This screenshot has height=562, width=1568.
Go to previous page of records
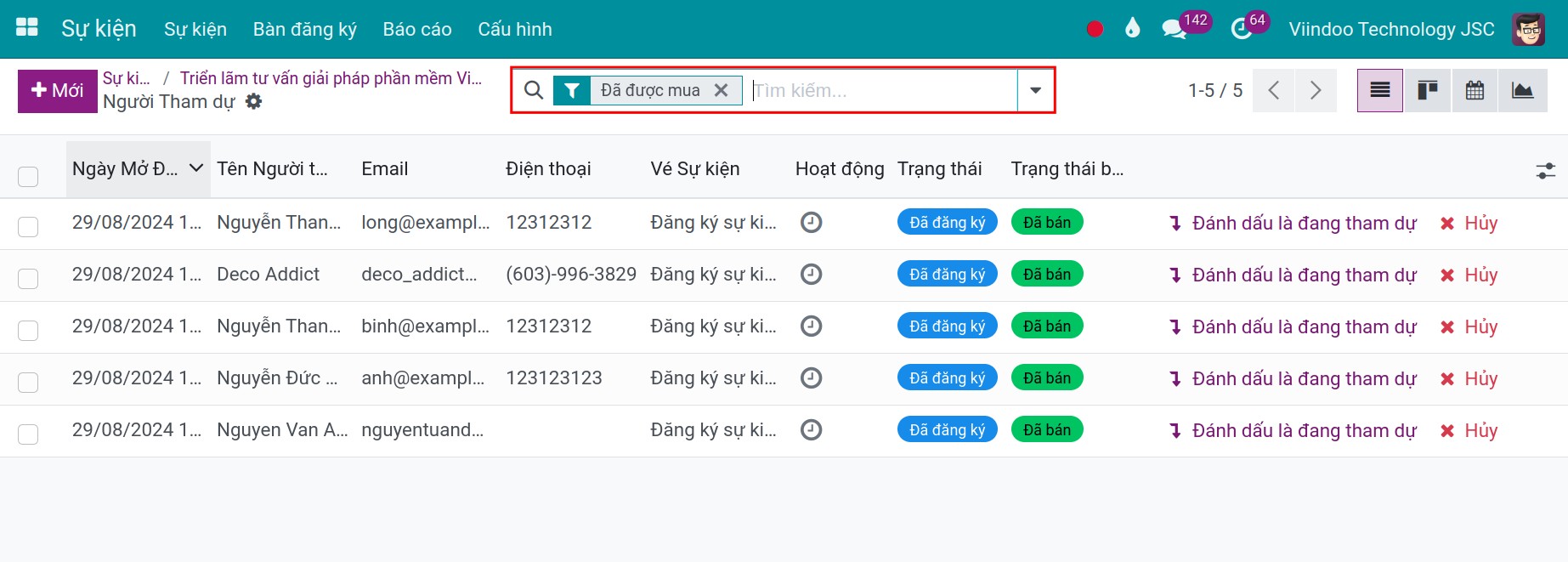(1274, 90)
